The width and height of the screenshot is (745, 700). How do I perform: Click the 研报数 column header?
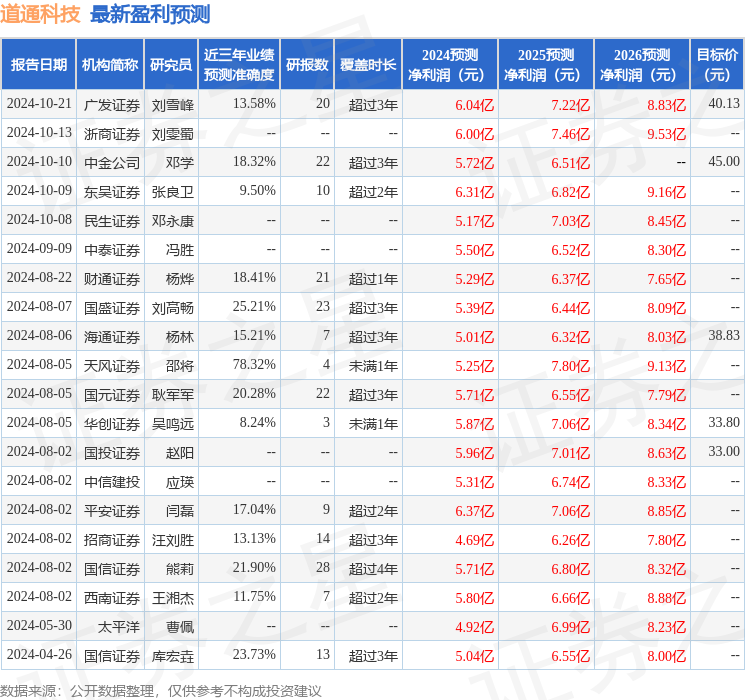tap(307, 65)
